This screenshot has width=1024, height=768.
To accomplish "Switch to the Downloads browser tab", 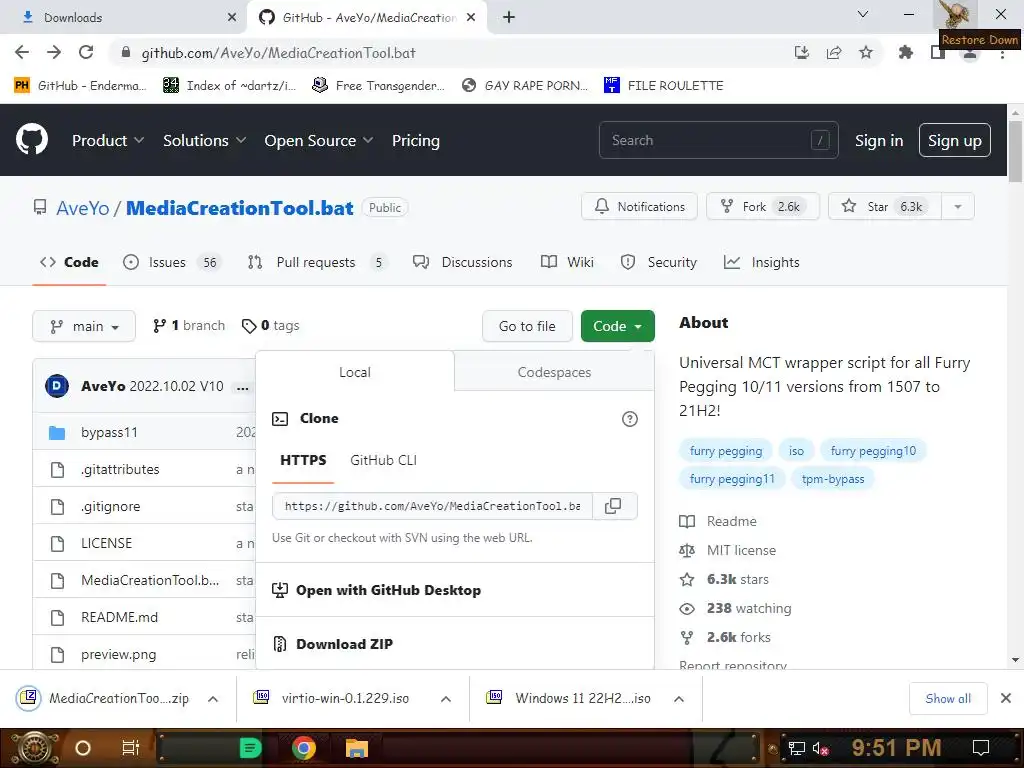I will pos(124,18).
